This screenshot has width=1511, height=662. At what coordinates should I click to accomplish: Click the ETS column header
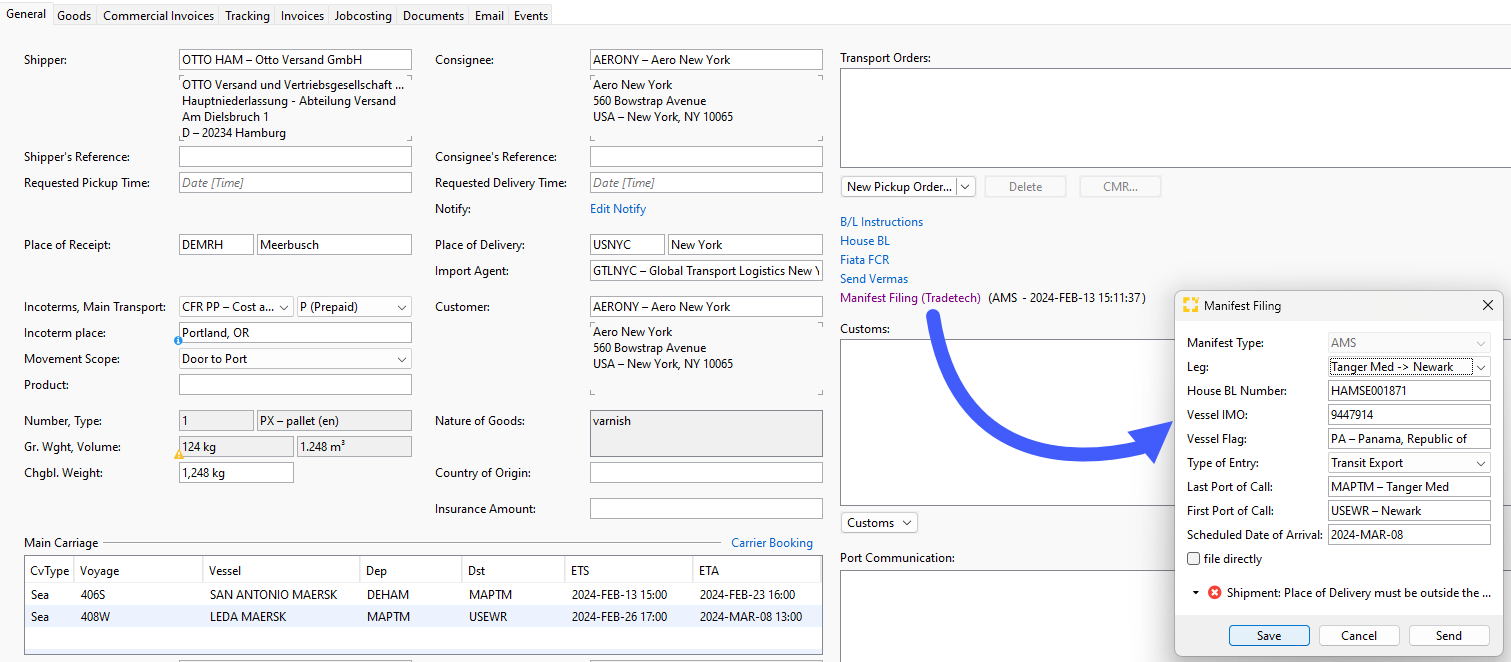[629, 571]
